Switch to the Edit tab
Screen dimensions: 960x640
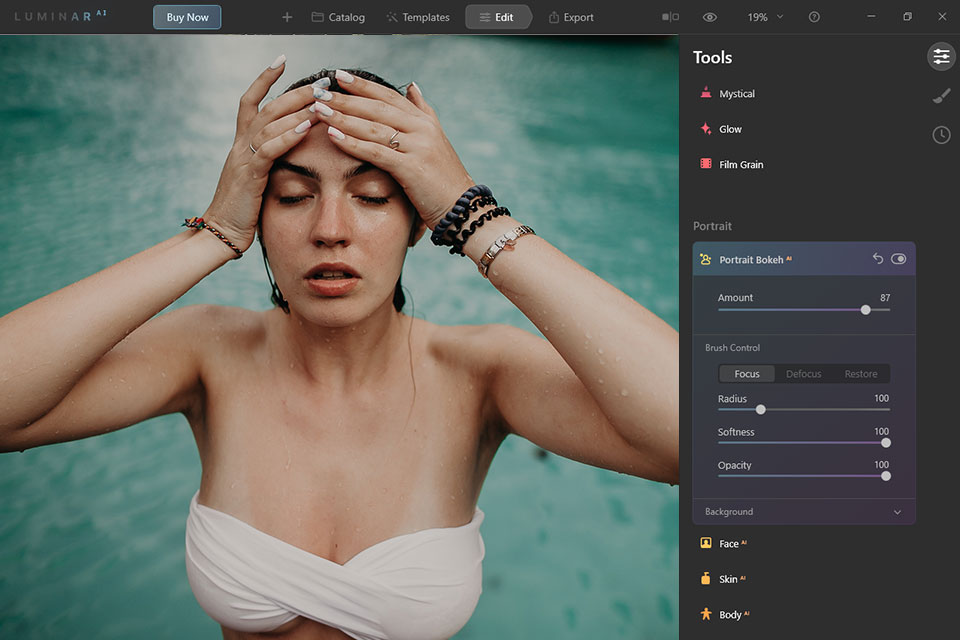coord(497,17)
